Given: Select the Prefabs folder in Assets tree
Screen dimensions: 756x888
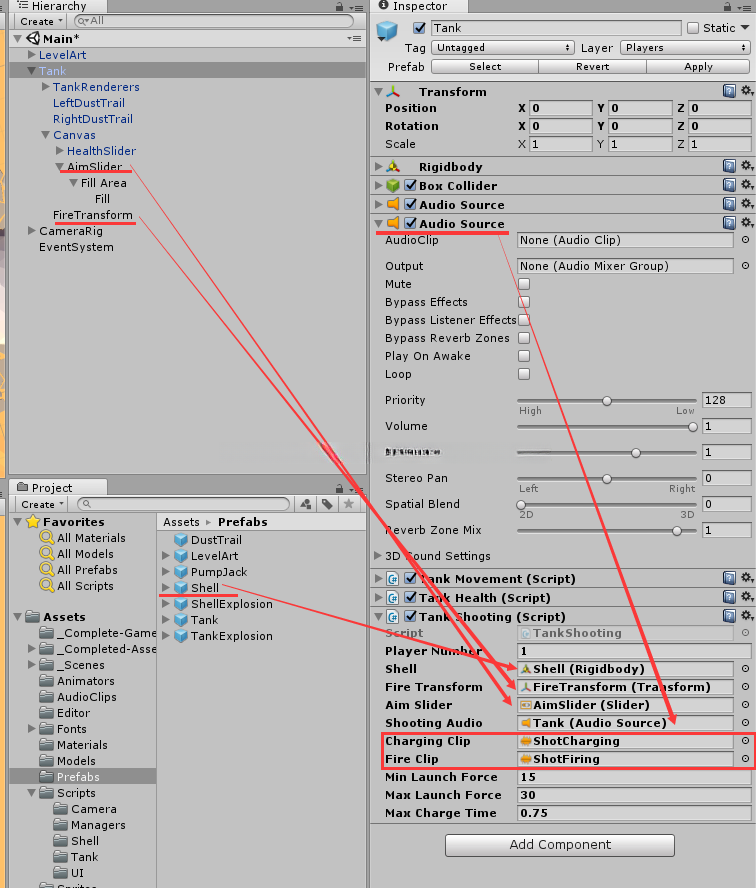Looking at the screenshot, I should coord(78,776).
